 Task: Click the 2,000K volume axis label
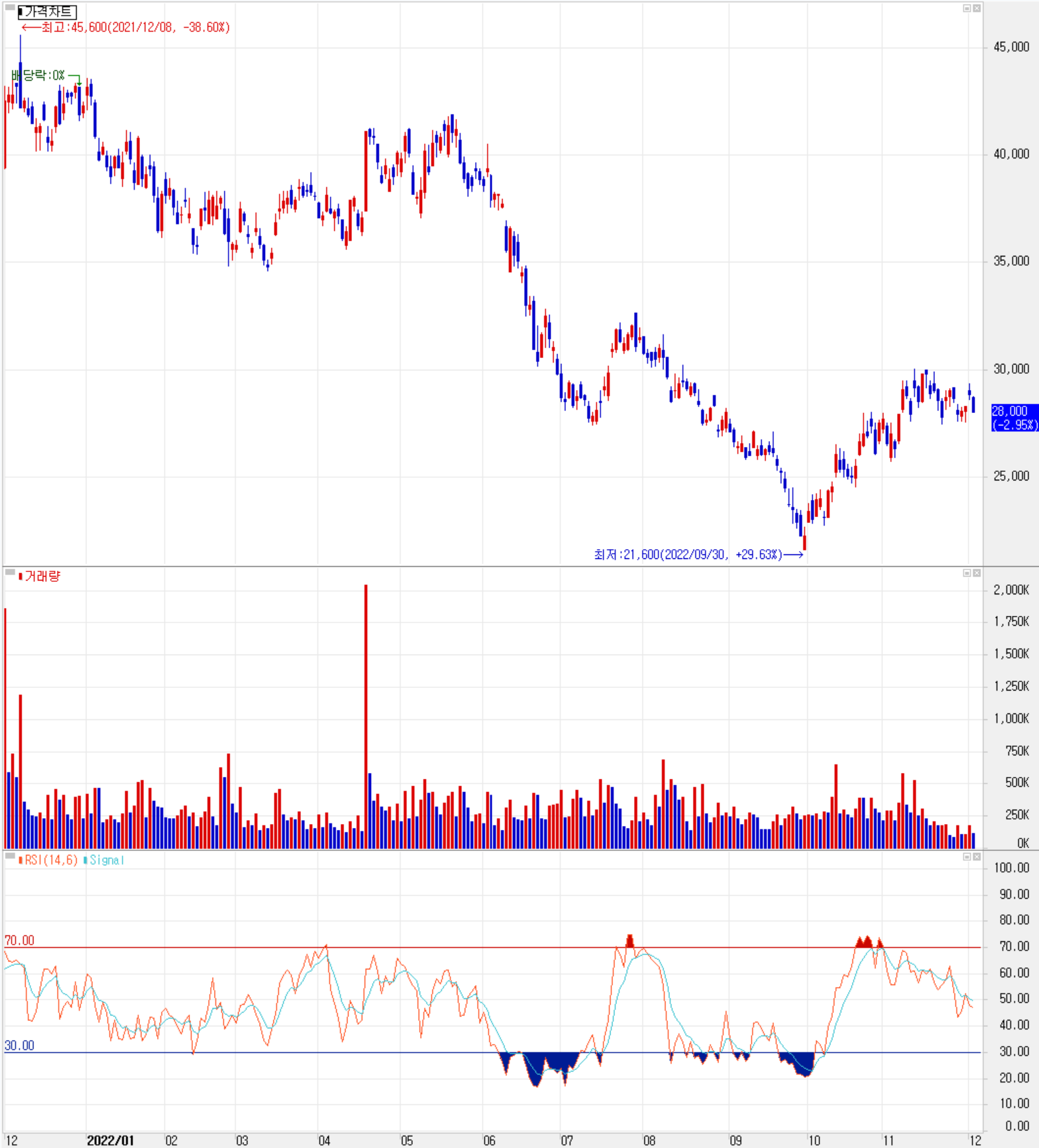1011,590
